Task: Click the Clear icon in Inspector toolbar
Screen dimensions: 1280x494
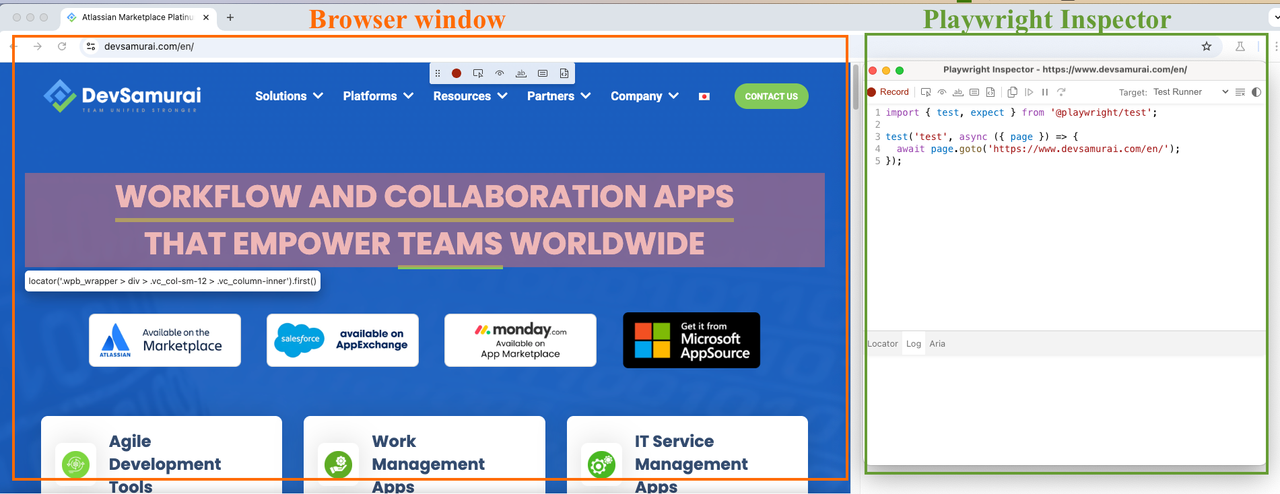Action: click(x=1240, y=92)
